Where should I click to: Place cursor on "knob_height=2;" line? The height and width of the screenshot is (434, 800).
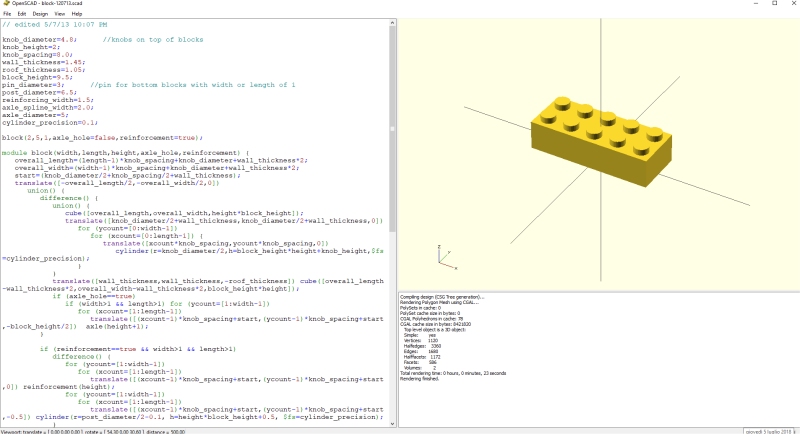tap(31, 47)
